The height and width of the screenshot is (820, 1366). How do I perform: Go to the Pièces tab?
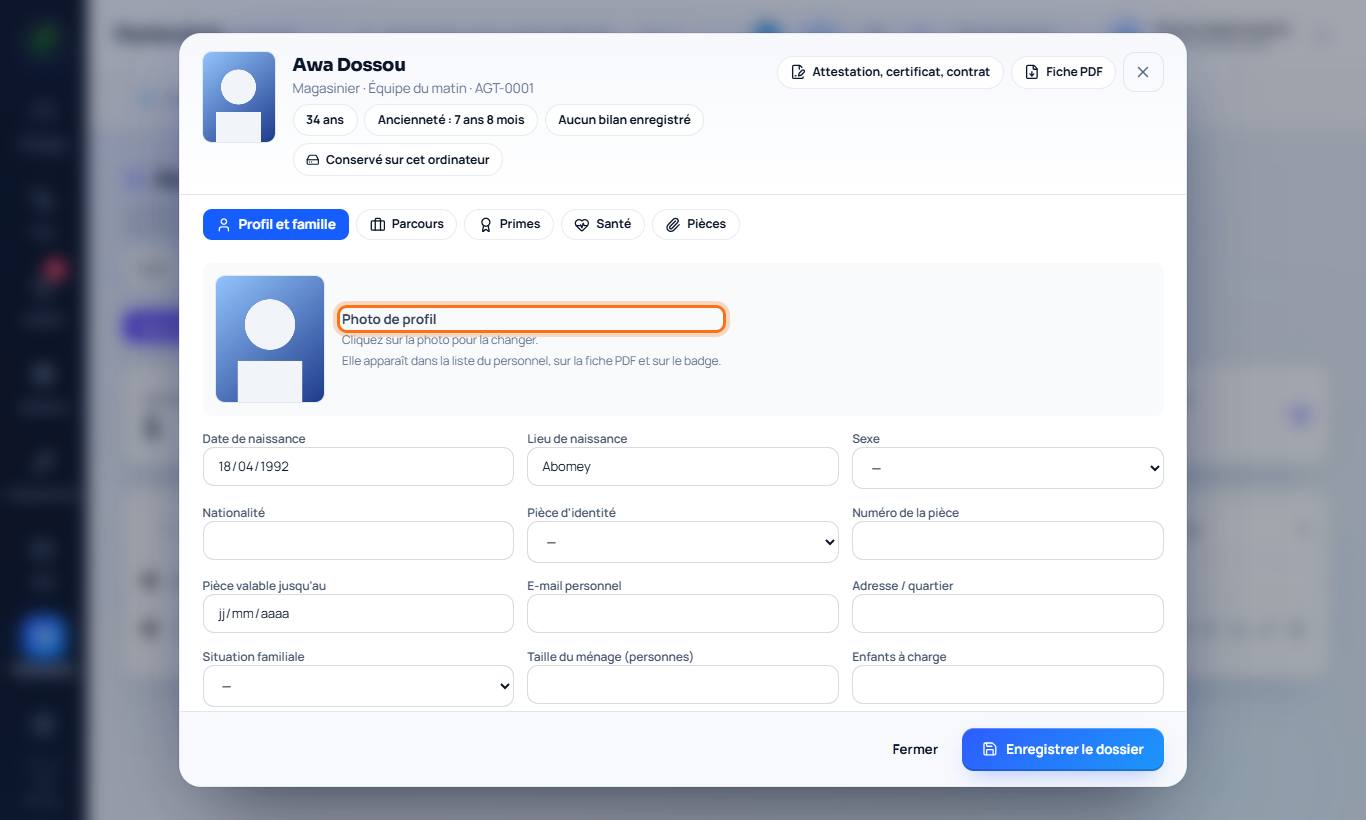(x=696, y=224)
